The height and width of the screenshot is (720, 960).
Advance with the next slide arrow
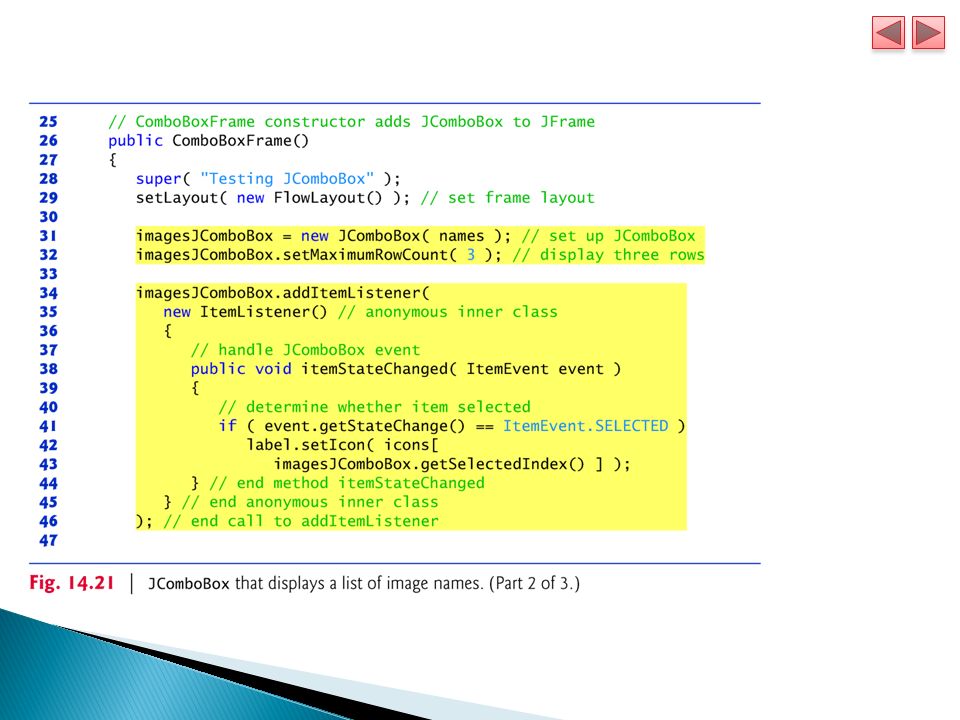coord(928,32)
